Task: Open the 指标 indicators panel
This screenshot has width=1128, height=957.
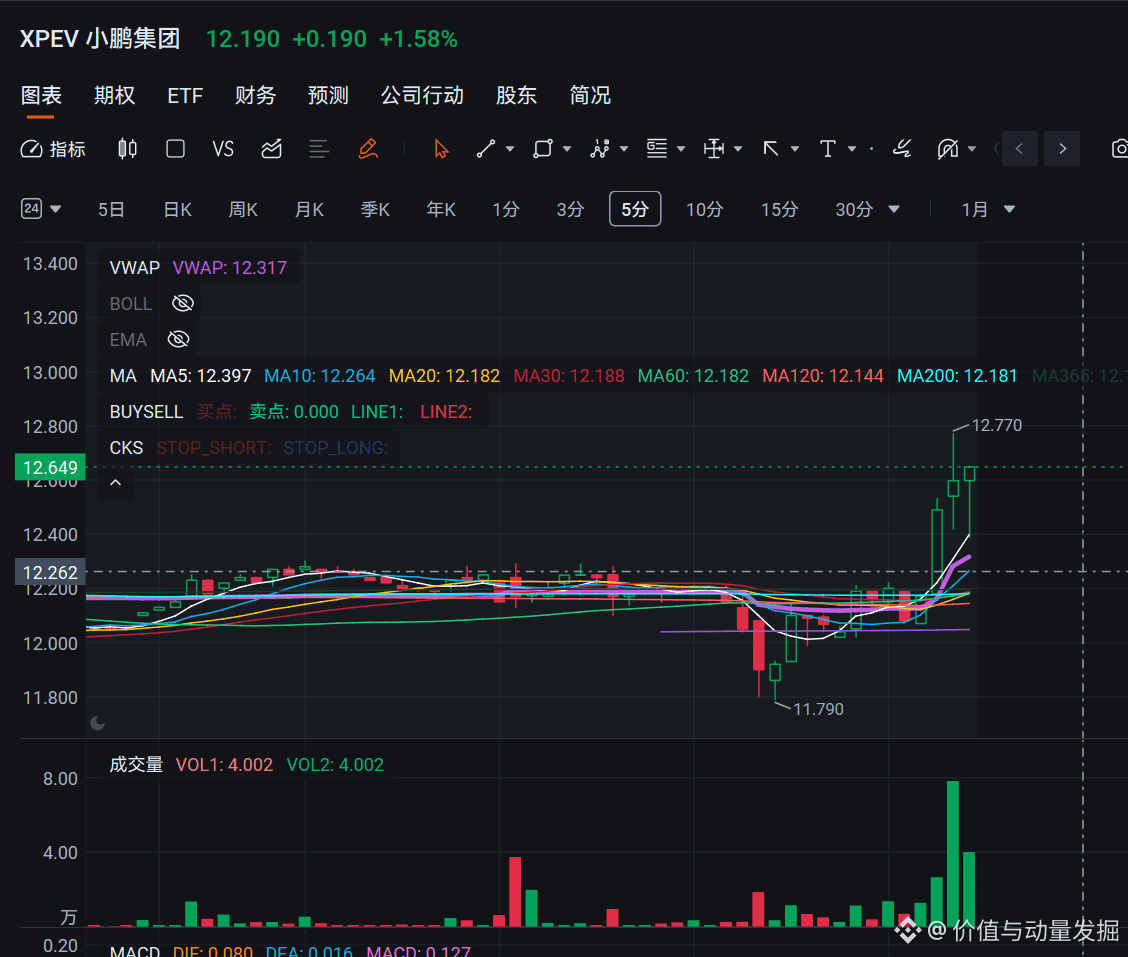Action: (x=53, y=149)
